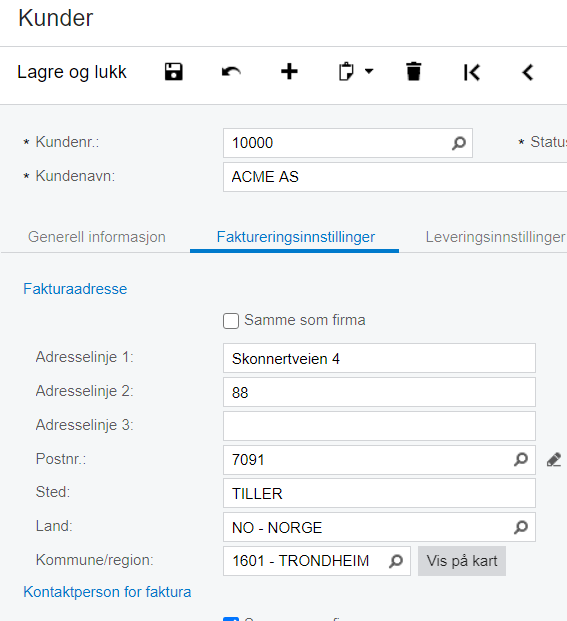567x621 pixels.
Task: Open the clipboard dropdown arrow
Action: (x=369, y=72)
